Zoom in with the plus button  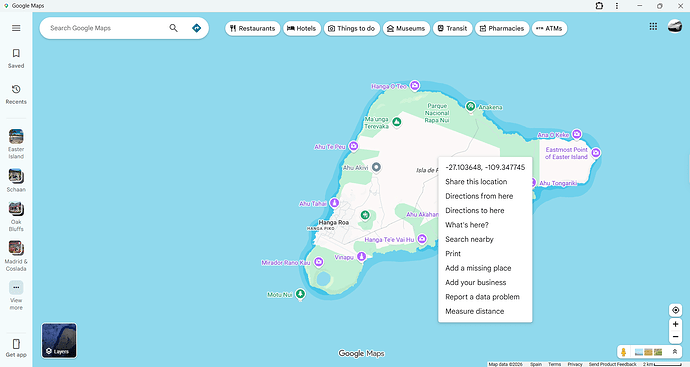675,324
